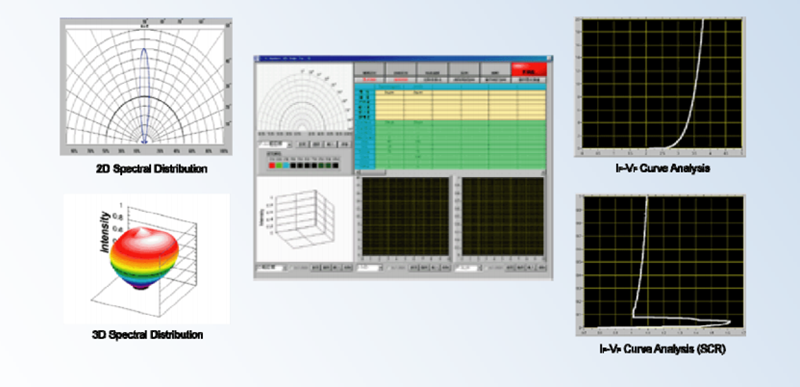Select the red swatch in the color row
The image size is (800, 387).
point(271,165)
